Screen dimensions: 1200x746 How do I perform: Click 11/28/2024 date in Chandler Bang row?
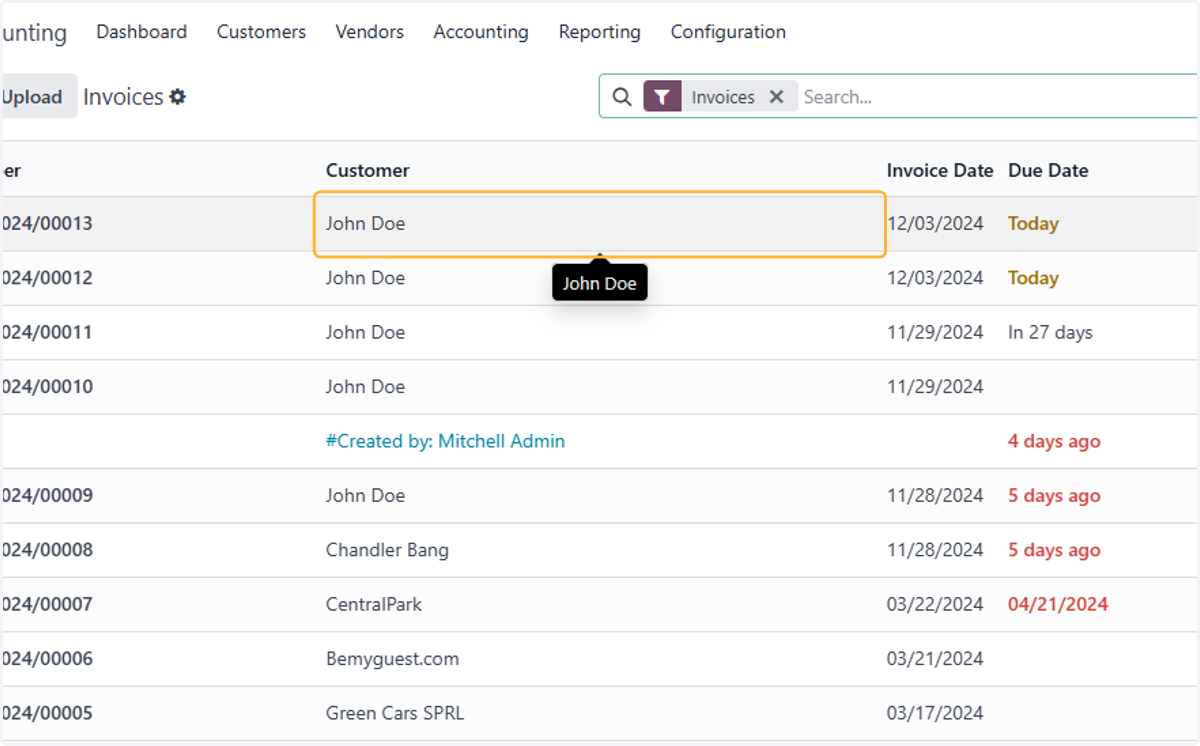click(935, 550)
